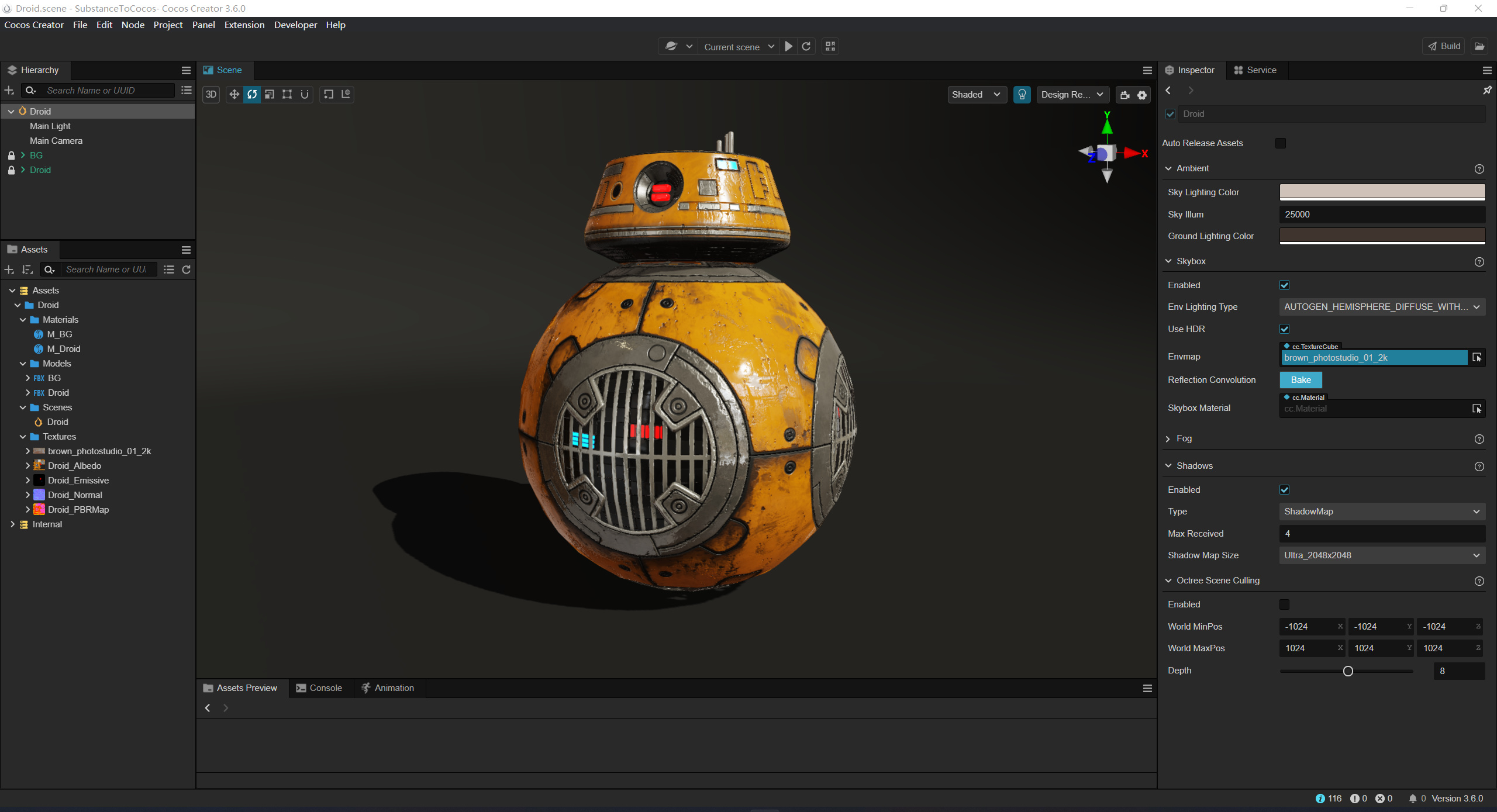
Task: Open the Sky Lighting Color swatch
Action: 1382,191
